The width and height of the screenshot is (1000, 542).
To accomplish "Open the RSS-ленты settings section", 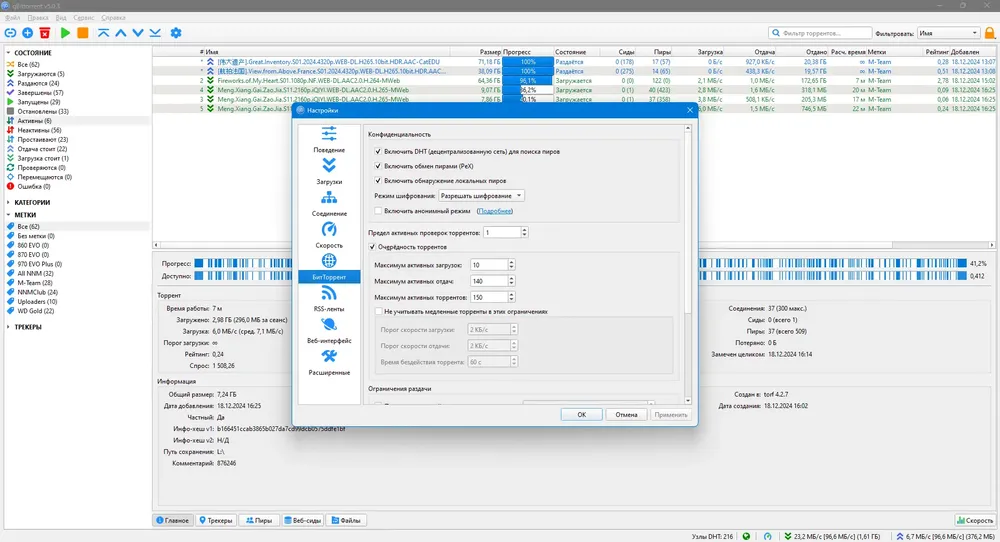I will click(x=329, y=299).
